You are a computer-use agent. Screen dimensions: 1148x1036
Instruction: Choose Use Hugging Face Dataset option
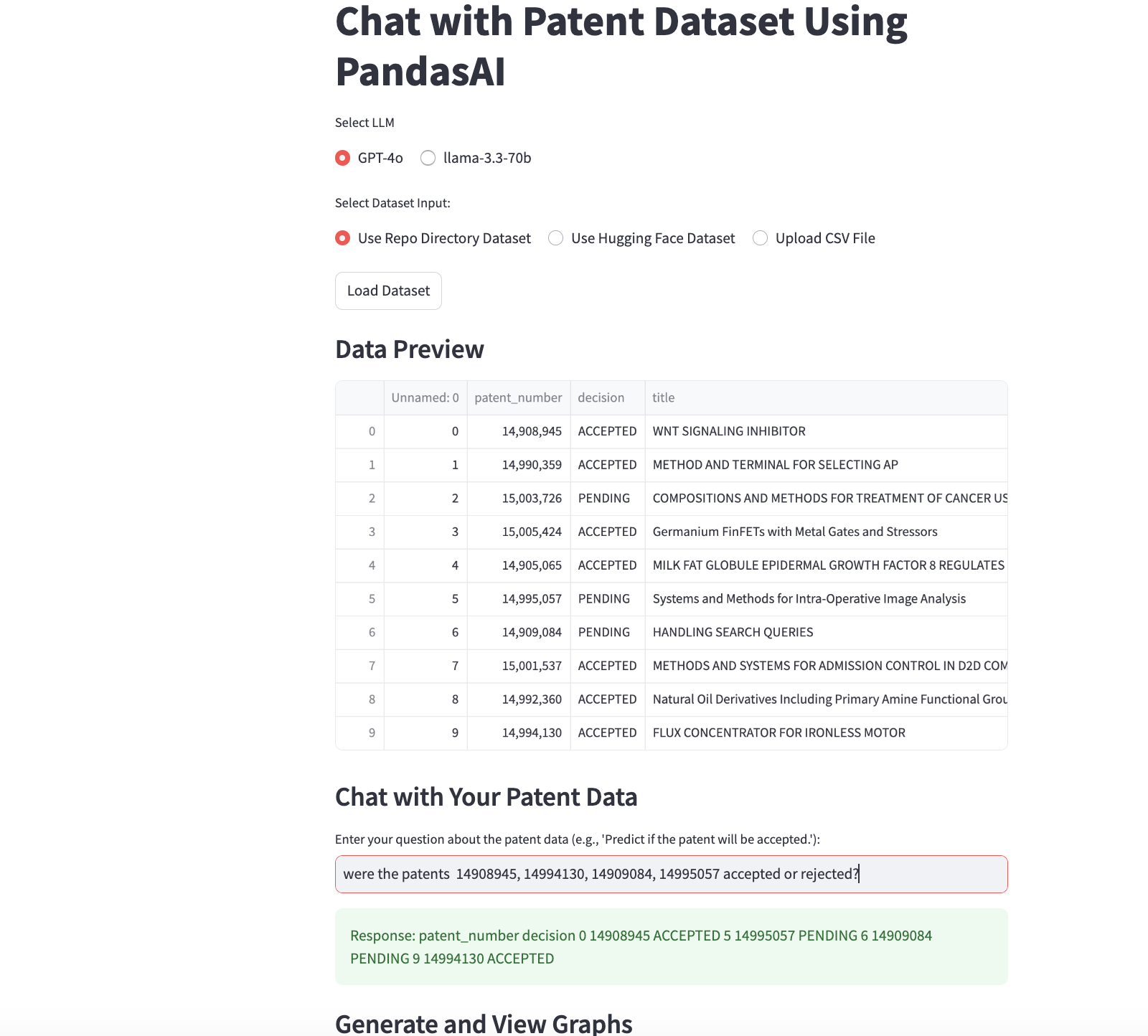tap(641, 238)
